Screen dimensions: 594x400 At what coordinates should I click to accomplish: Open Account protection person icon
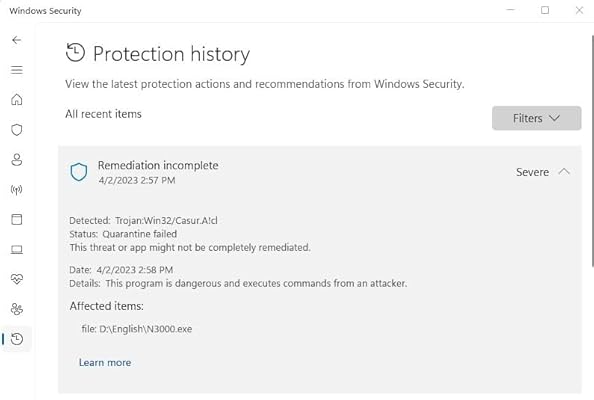(17, 159)
